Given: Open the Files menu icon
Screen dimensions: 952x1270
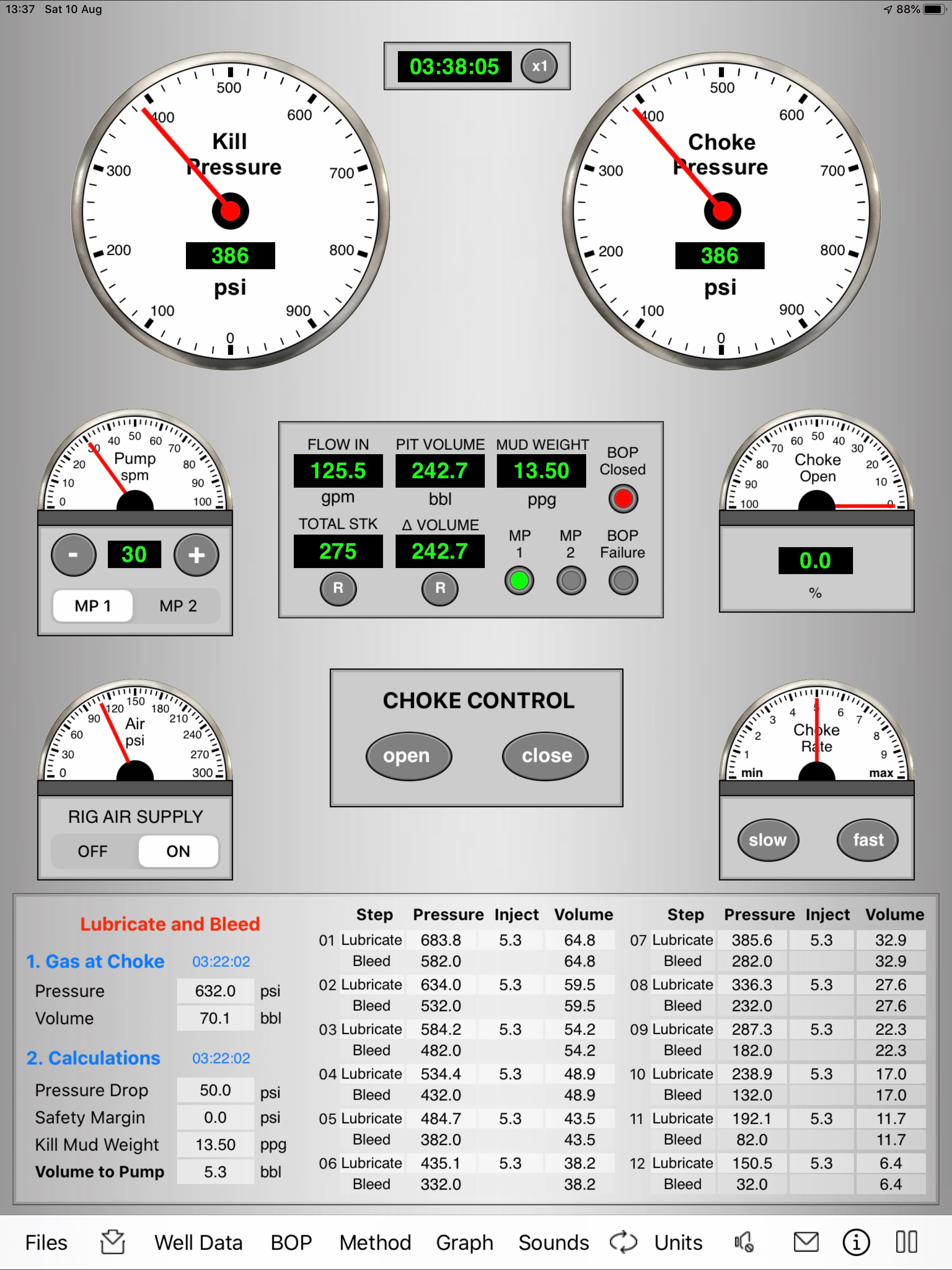Looking at the screenshot, I should 46,1242.
